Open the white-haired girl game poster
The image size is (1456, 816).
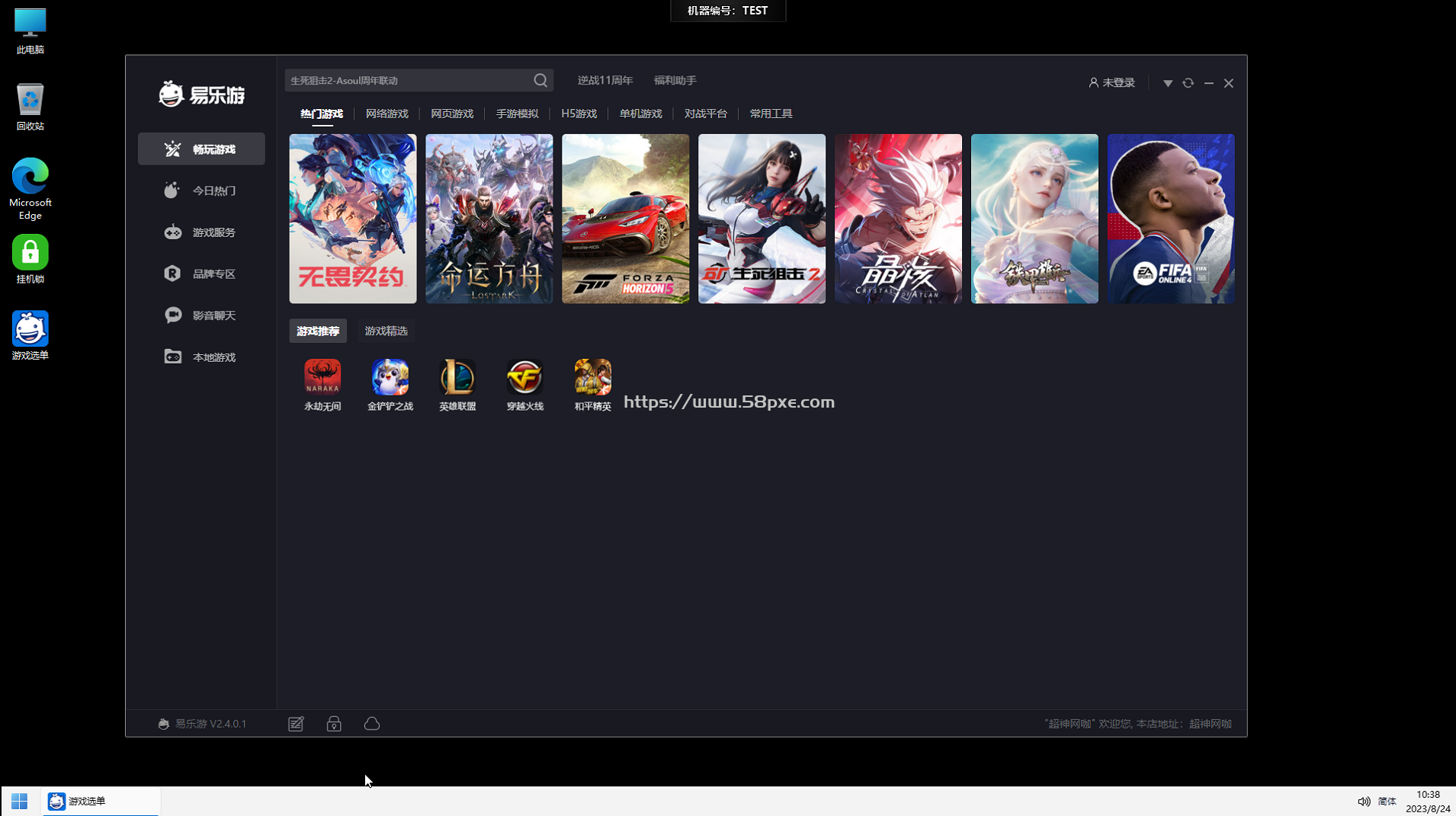coord(1035,219)
